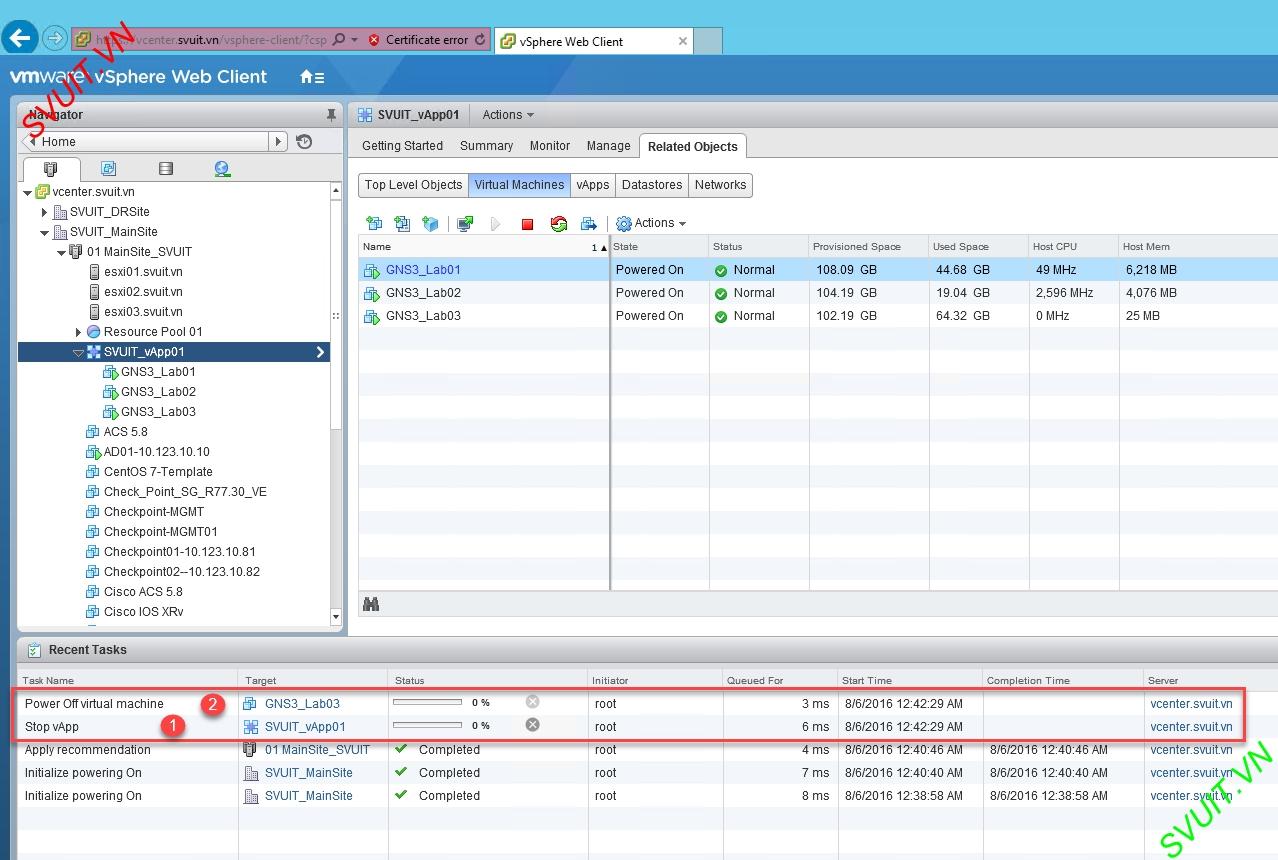Select esxi02.svuit.vn host in tree
Viewport: 1278px width, 860px height.
click(x=143, y=292)
